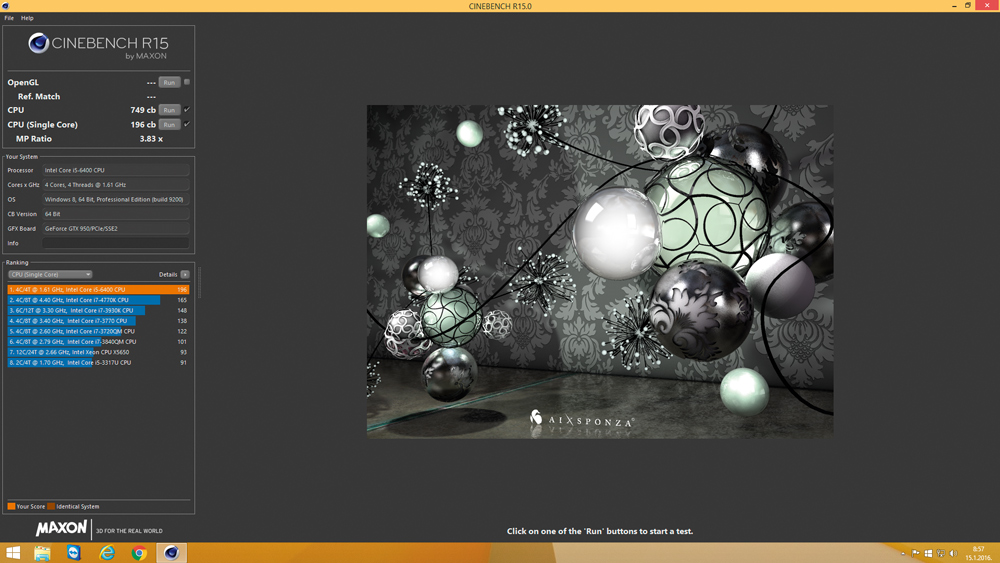The width and height of the screenshot is (1000, 563).
Task: Open the Action Center flag icon
Action: pos(915,553)
